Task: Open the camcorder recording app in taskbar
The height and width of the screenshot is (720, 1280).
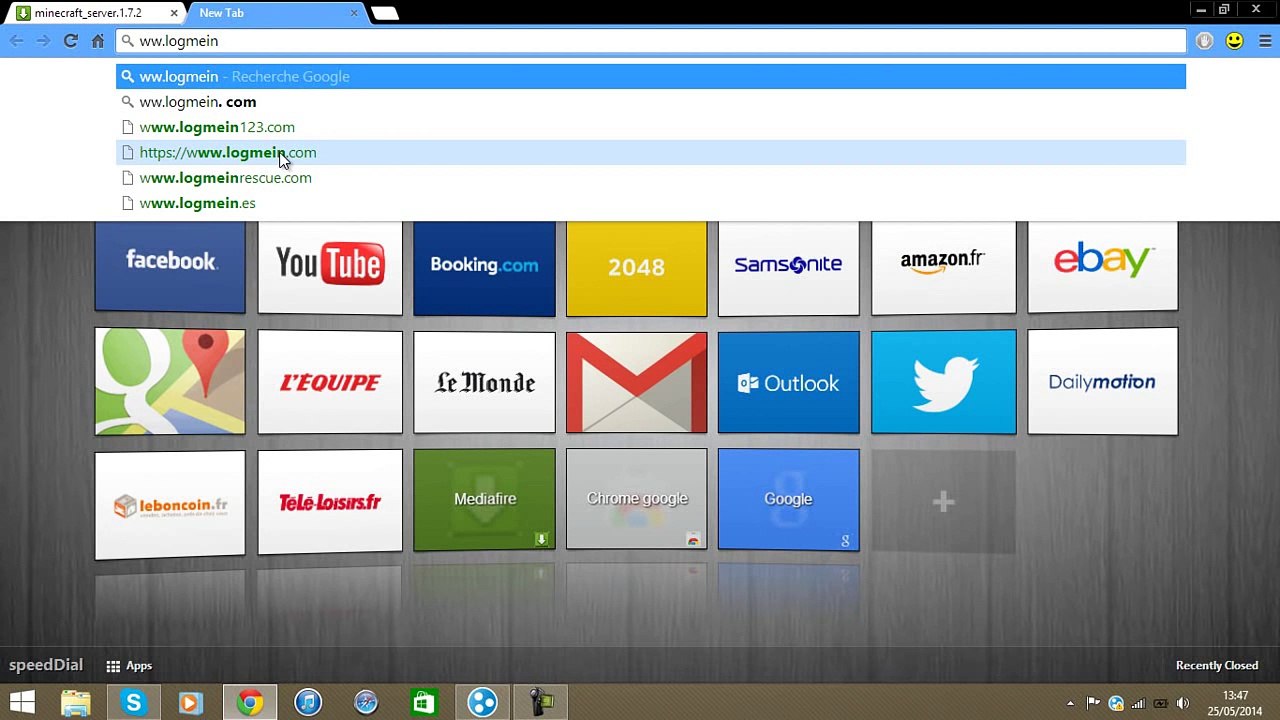Action: click(x=541, y=703)
